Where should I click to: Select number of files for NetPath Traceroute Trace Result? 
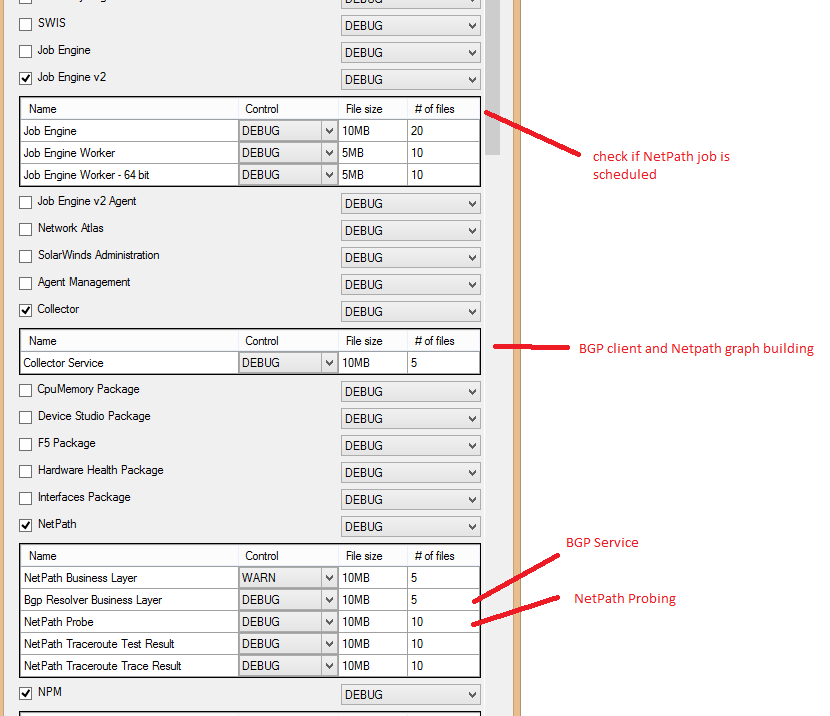tap(444, 666)
